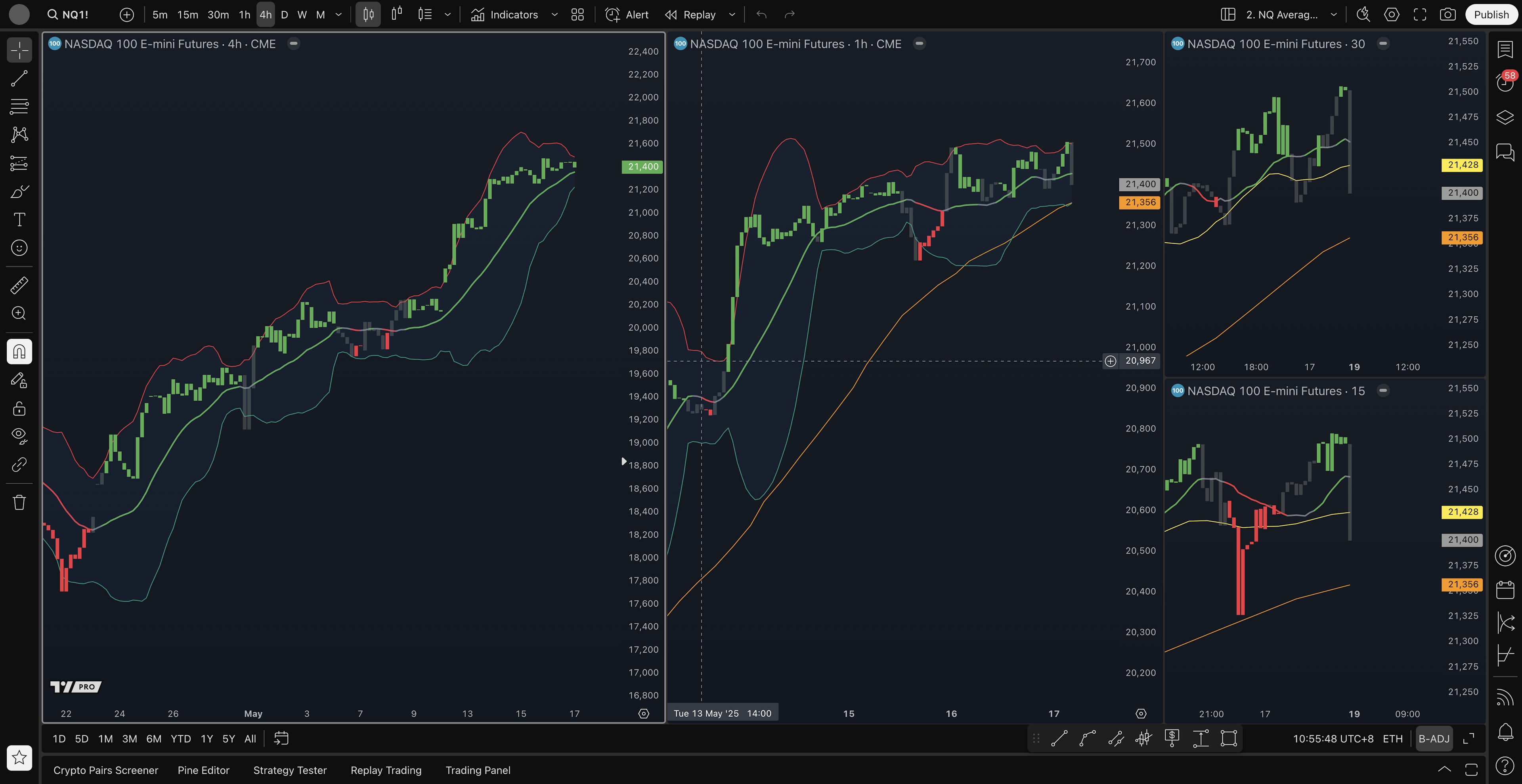Take a chart snapshot with camera icon
Image resolution: width=1522 pixels, height=784 pixels.
pyautogui.click(x=1447, y=15)
